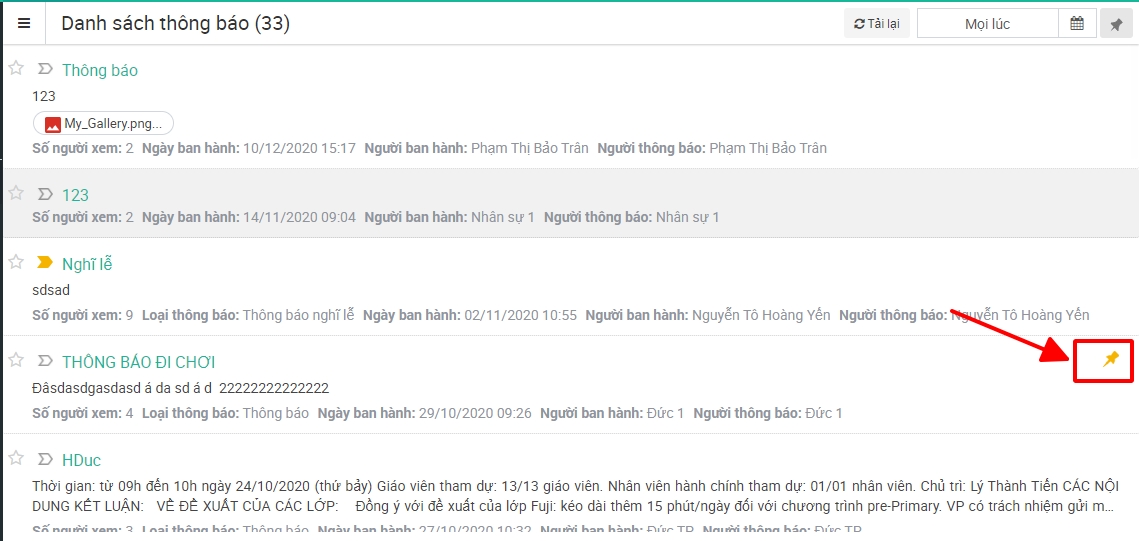
Task: Click the tag icon beside HDuc title
Action: pos(45,459)
